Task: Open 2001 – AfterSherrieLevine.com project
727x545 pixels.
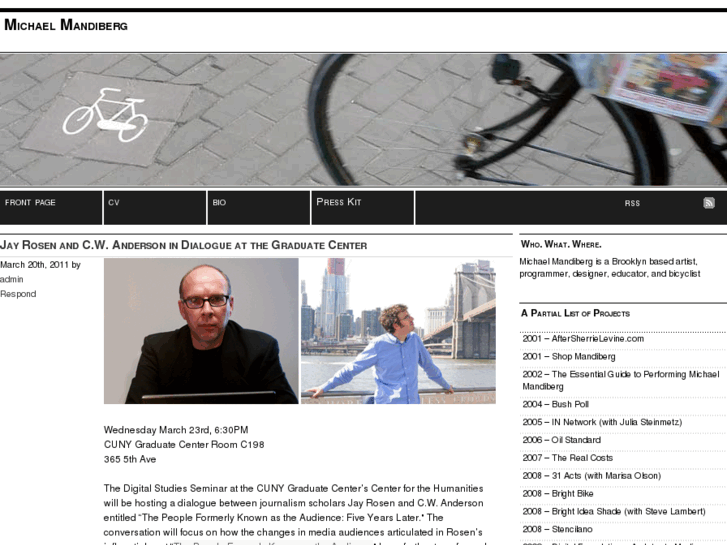Action: tap(583, 339)
